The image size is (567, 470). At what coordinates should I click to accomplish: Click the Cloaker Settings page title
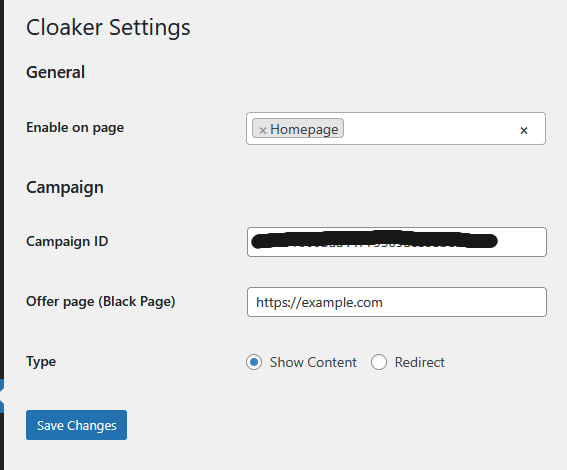(x=108, y=27)
